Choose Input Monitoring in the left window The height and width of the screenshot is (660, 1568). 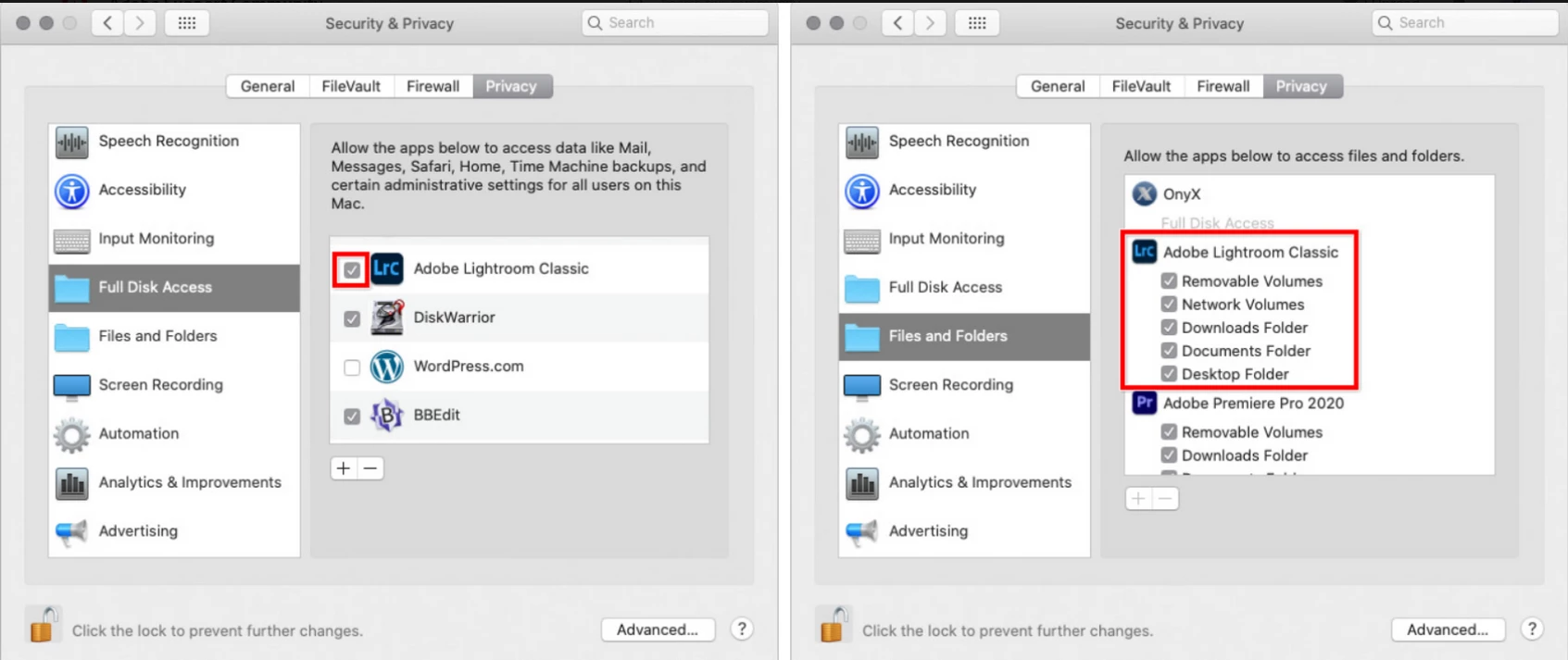174,239
